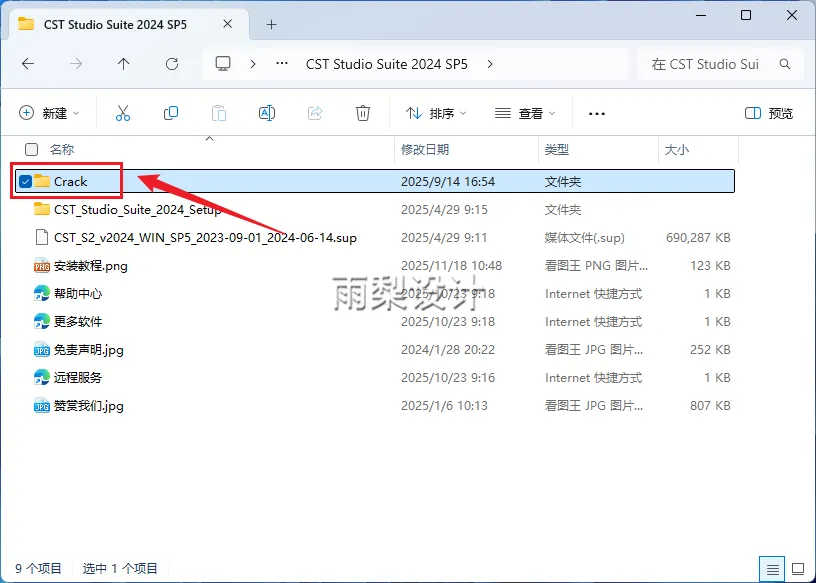Go forward with the right arrow

(76, 64)
